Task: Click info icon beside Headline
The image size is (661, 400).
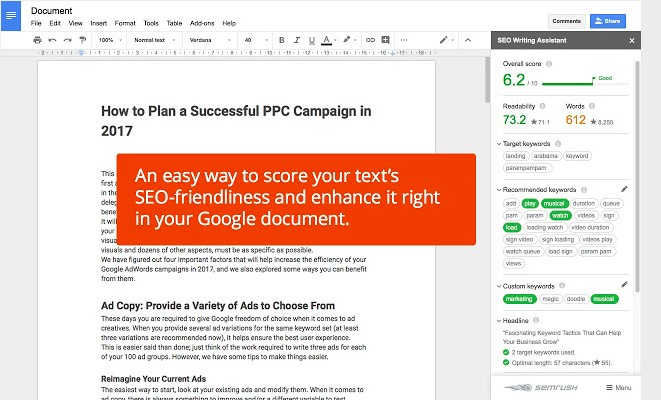Action: [536, 320]
